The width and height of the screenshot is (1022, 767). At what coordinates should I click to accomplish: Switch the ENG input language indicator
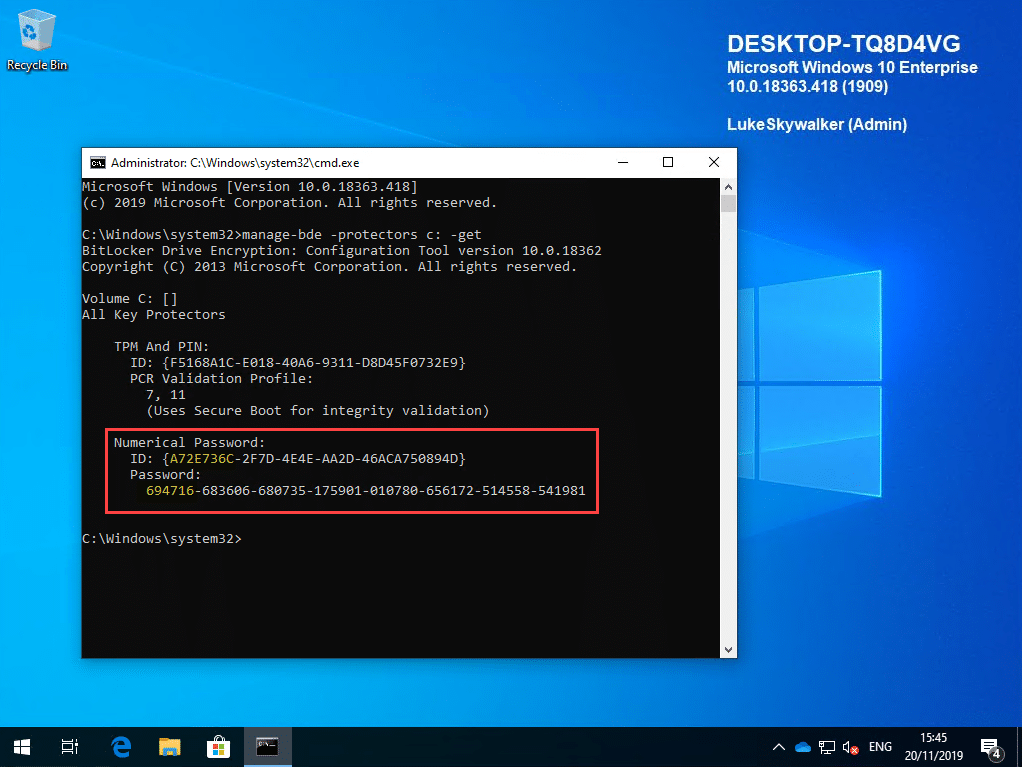[x=880, y=747]
